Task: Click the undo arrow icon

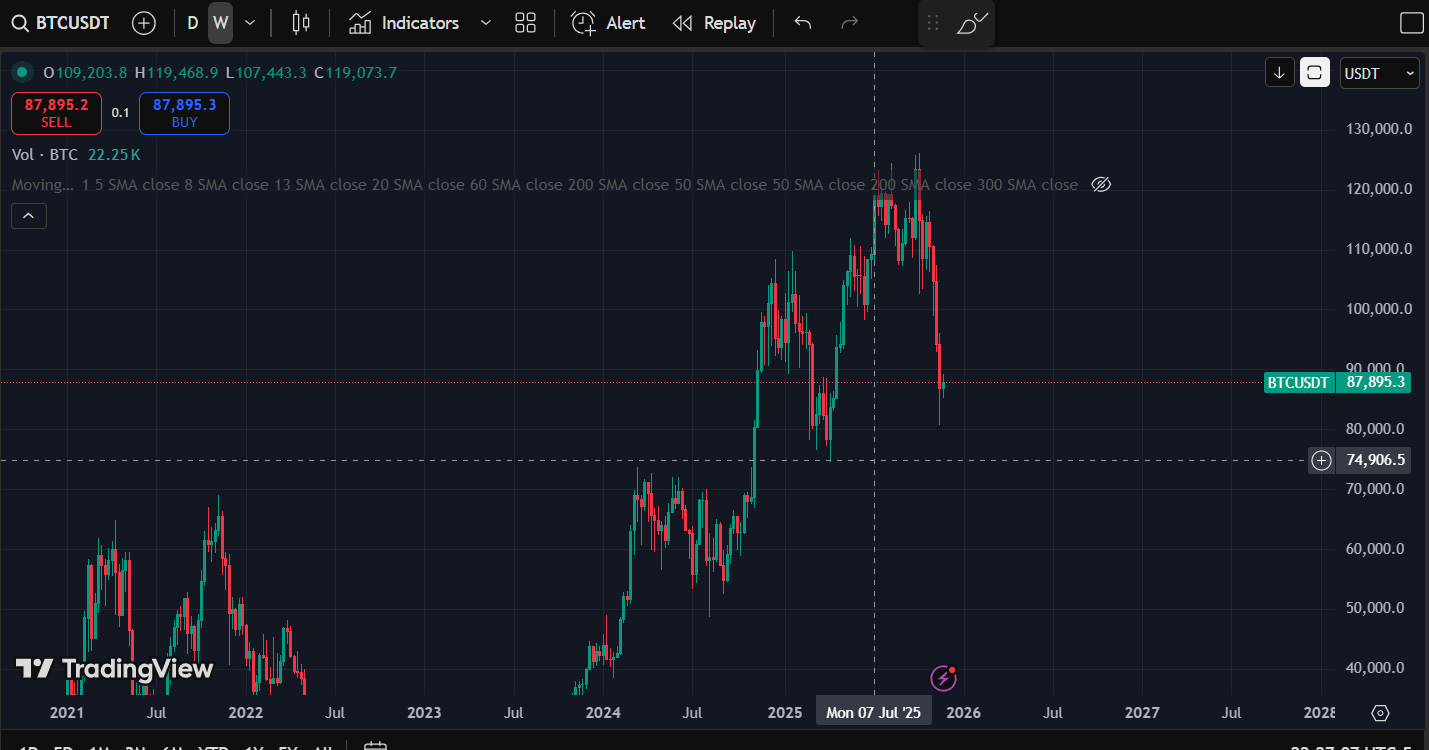Action: click(x=803, y=23)
